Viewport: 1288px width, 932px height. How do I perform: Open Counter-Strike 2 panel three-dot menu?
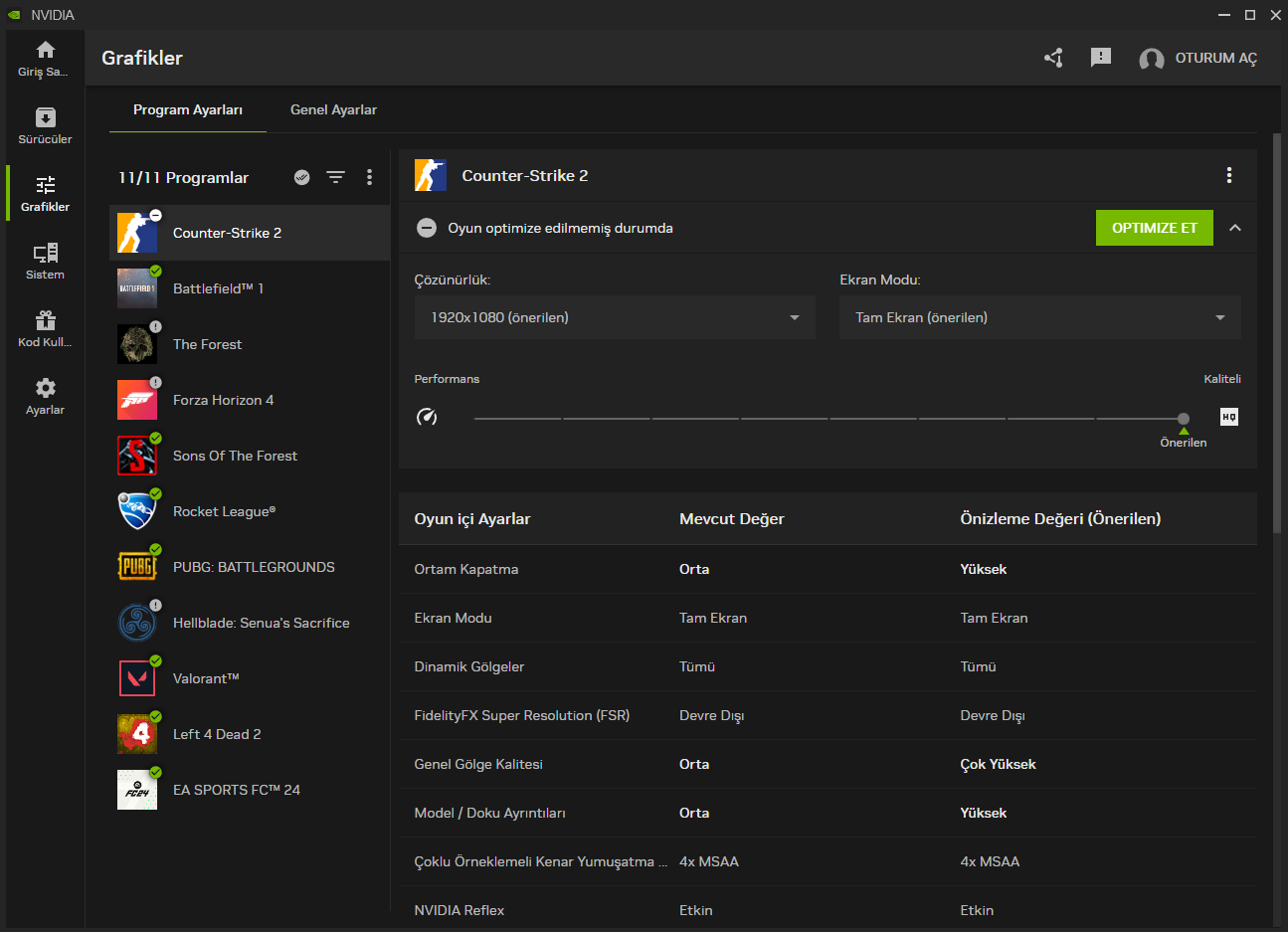1229,175
